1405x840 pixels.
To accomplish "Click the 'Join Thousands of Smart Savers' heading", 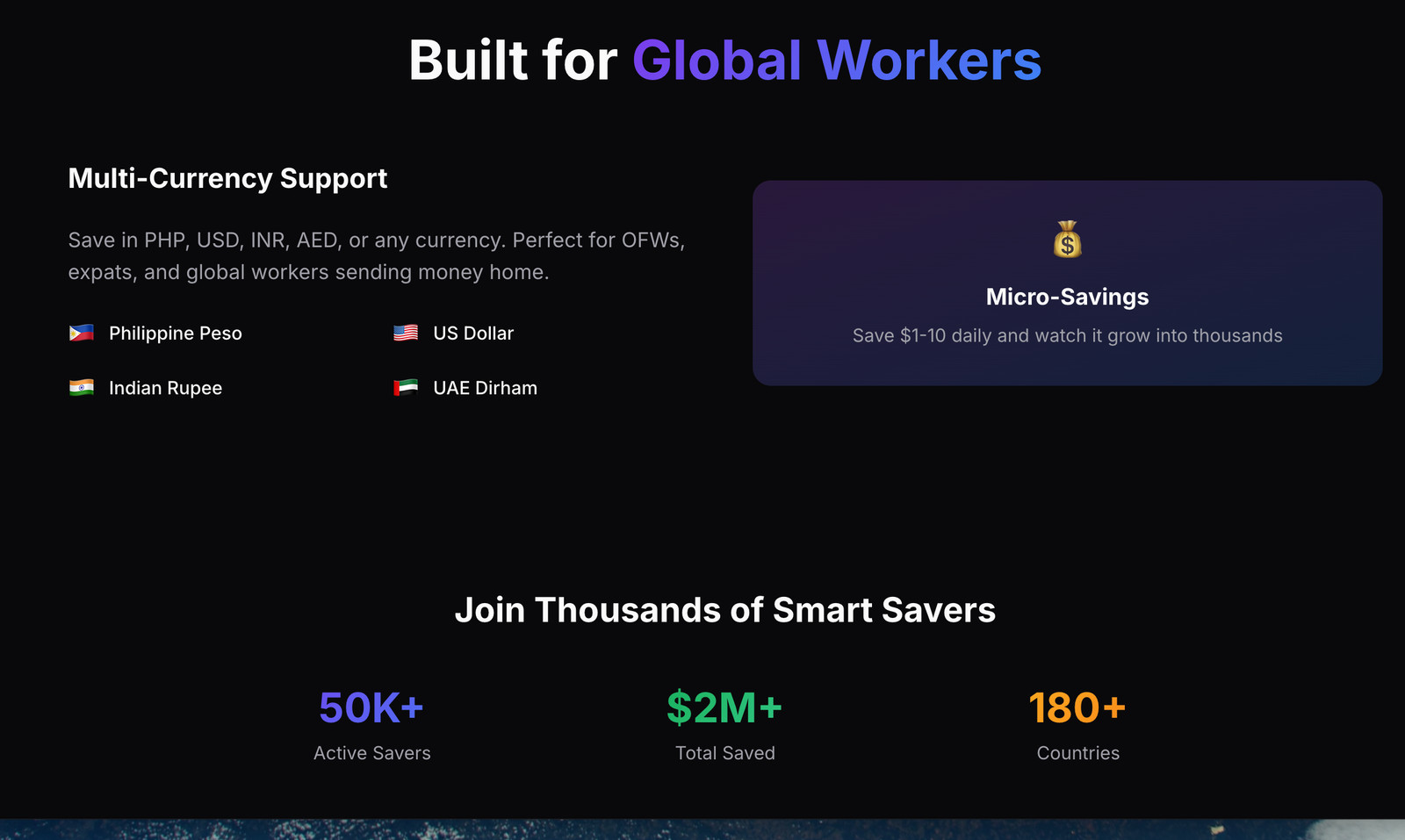I will pos(724,610).
